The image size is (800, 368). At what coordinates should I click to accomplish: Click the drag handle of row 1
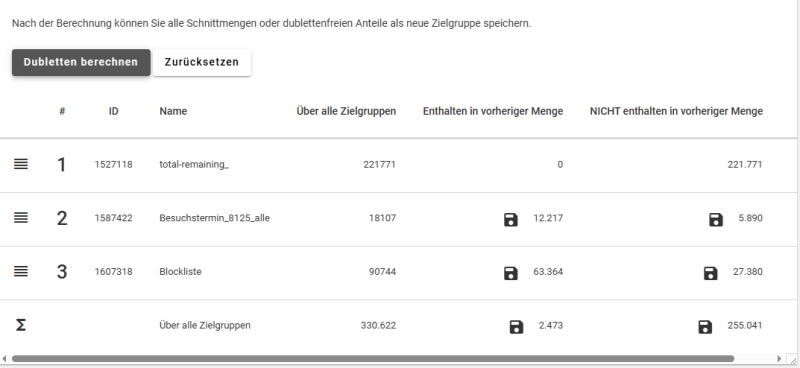(21, 164)
